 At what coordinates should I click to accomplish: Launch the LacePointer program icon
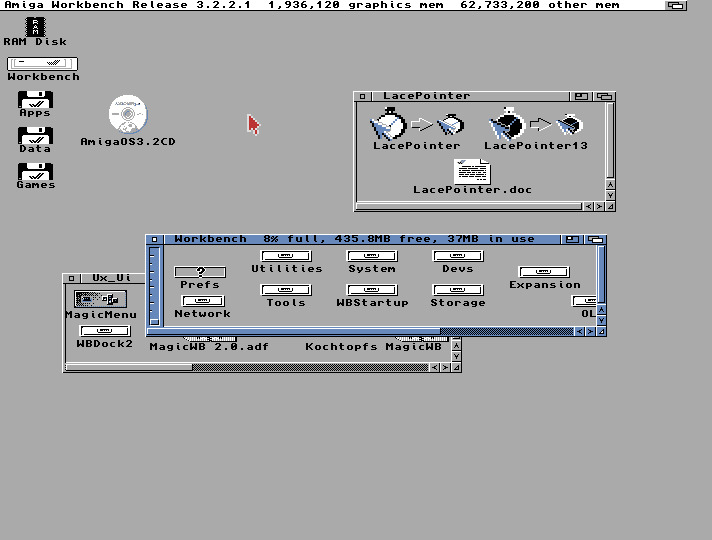pyautogui.click(x=416, y=124)
